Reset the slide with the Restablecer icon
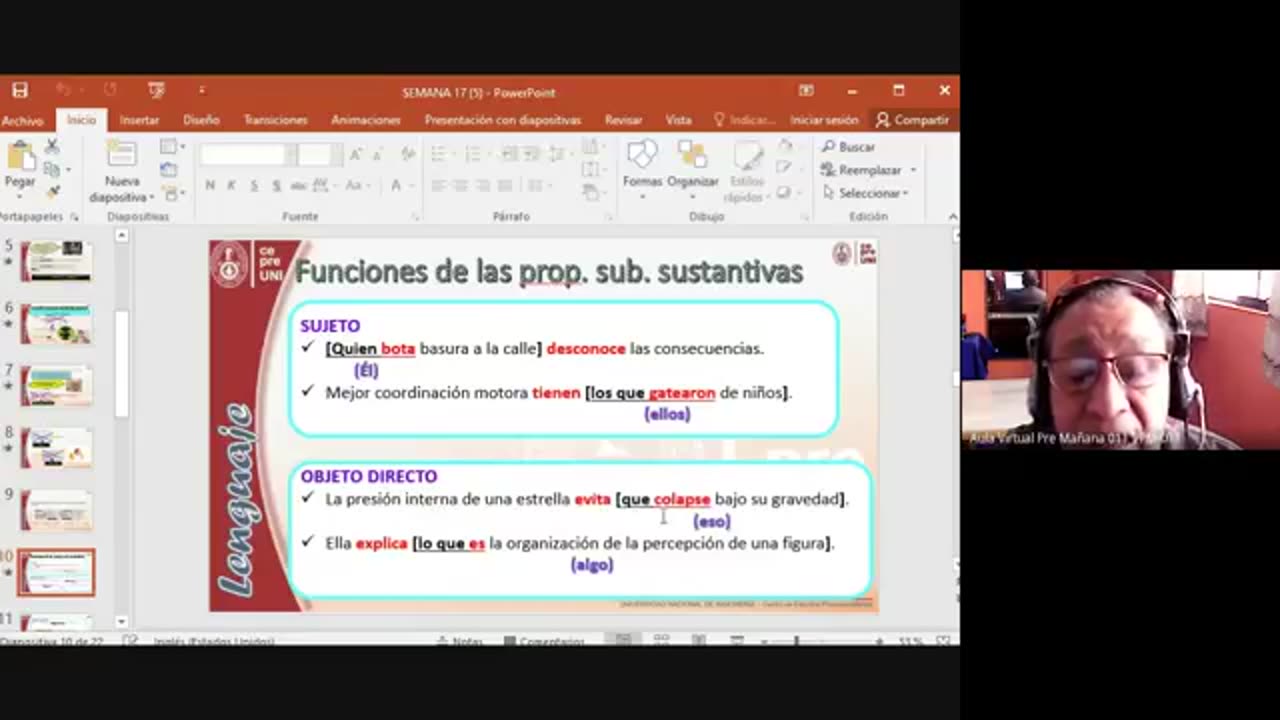Image resolution: width=1280 pixels, height=720 pixels. (x=168, y=170)
